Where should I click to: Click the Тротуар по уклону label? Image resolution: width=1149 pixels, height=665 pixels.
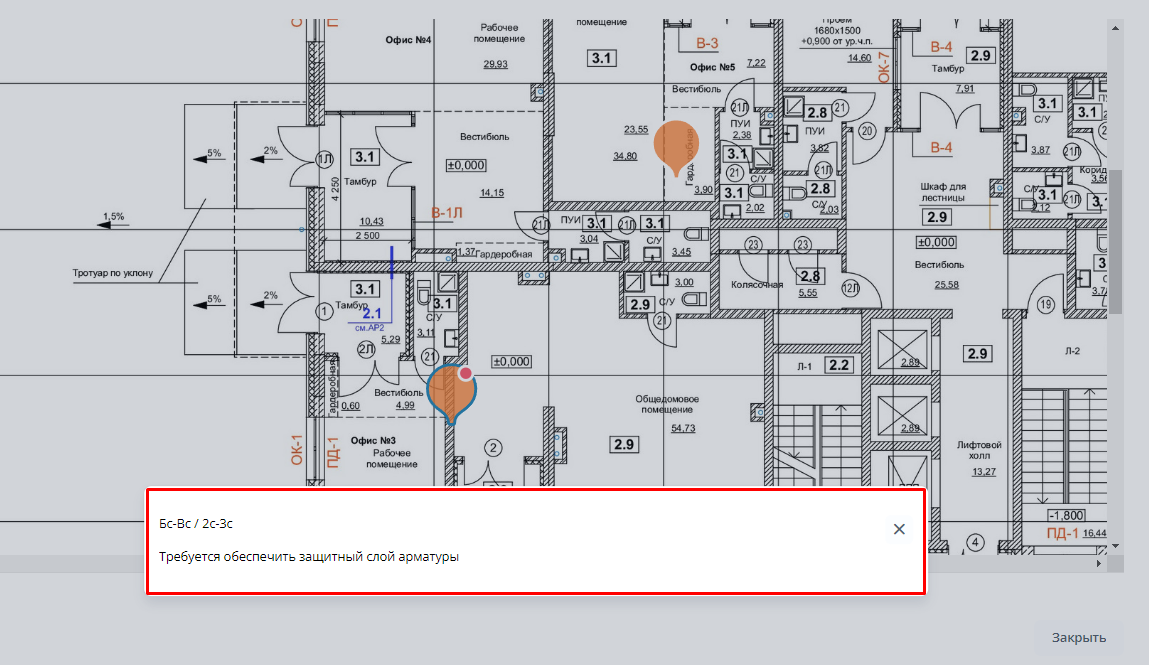113,272
